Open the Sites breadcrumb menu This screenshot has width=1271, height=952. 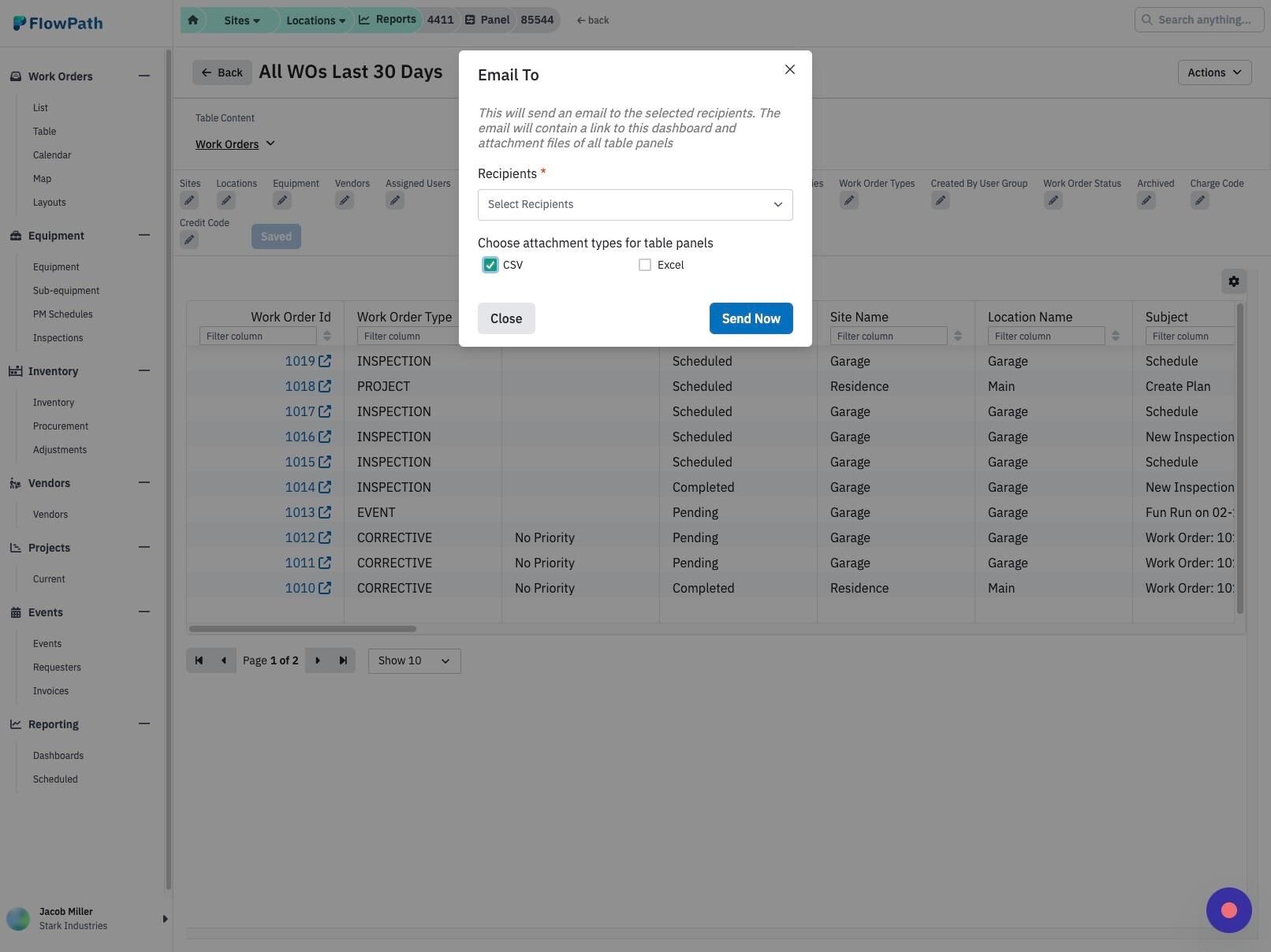(241, 20)
